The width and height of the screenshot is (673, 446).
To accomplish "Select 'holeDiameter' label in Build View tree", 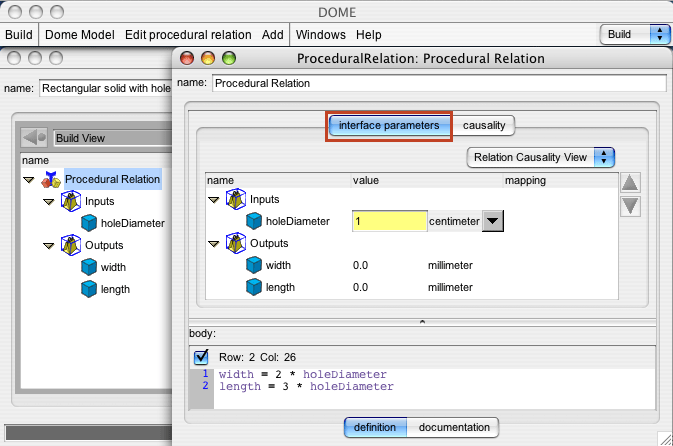I will point(133,223).
